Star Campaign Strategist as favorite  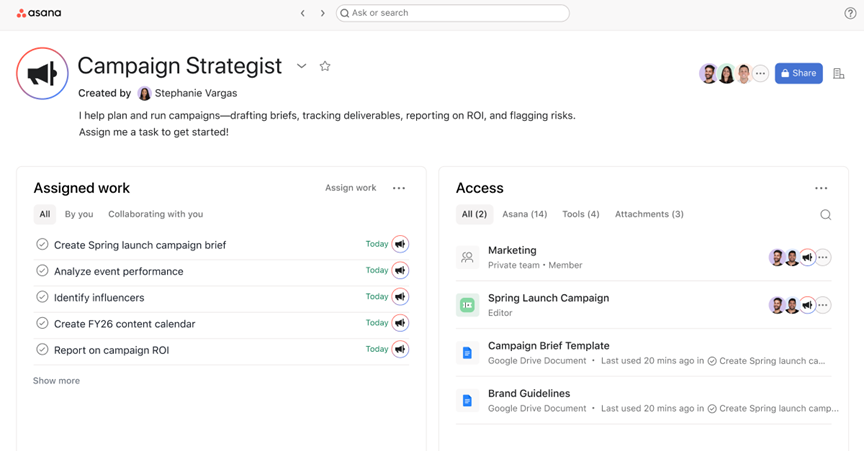(325, 66)
